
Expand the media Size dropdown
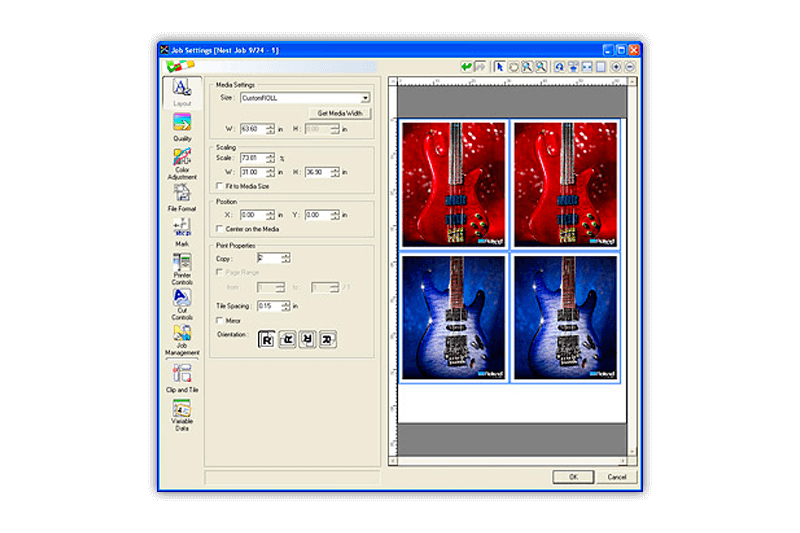[366, 98]
